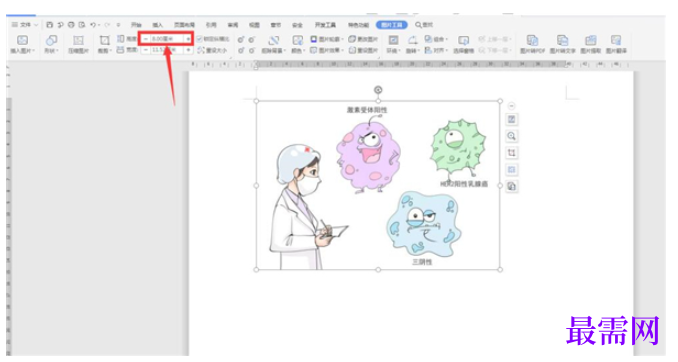Image resolution: width=678 pixels, height=362 pixels.
Task: Click Picture Translate (图片翻译) icon
Action: coord(616,41)
